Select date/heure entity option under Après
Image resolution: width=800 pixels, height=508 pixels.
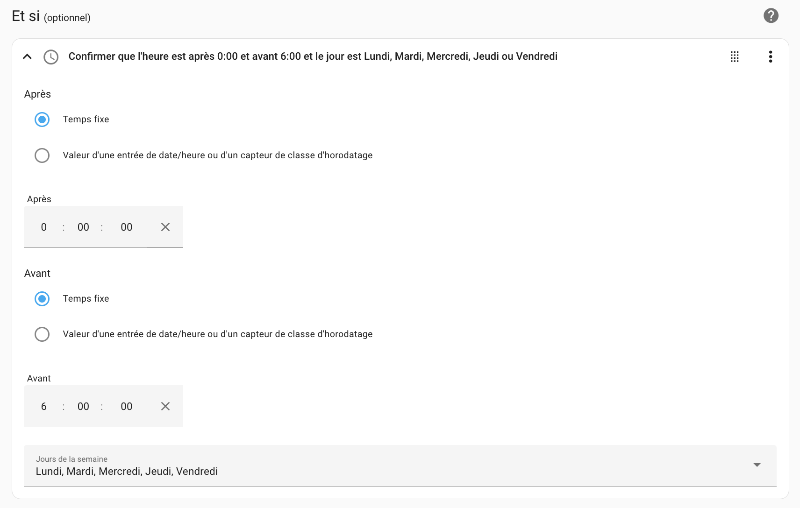[42, 155]
